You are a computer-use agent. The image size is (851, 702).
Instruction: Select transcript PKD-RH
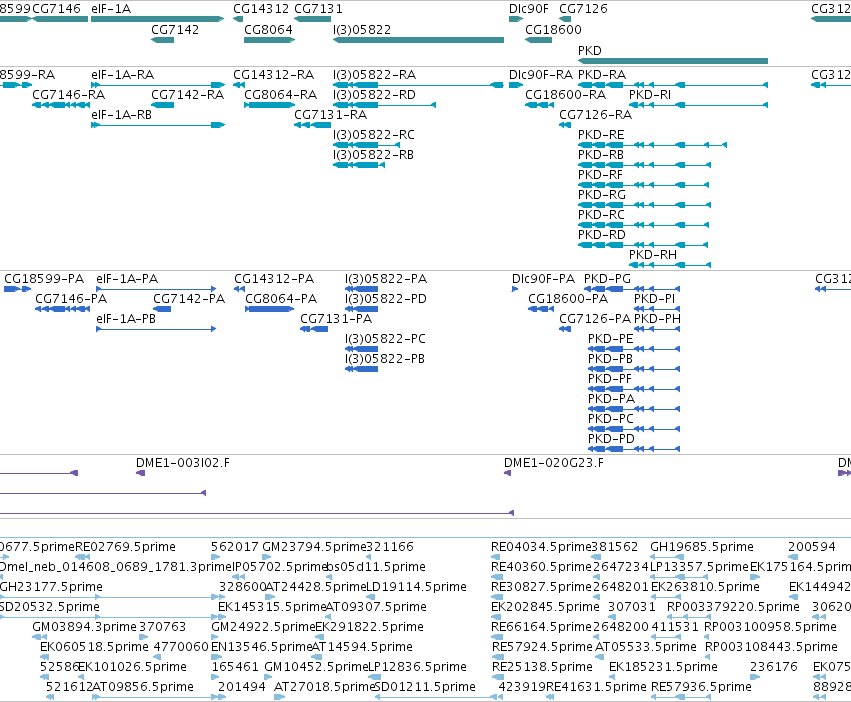pos(653,255)
